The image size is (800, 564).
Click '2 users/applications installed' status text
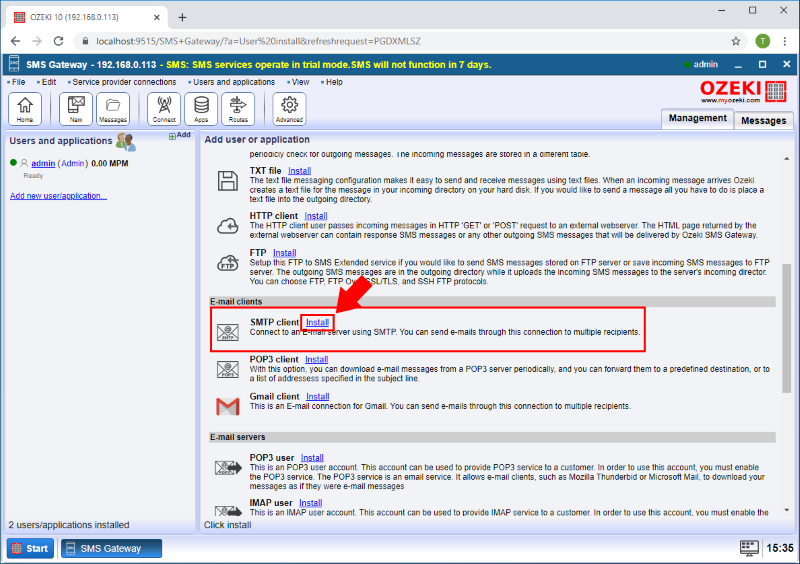(69, 525)
